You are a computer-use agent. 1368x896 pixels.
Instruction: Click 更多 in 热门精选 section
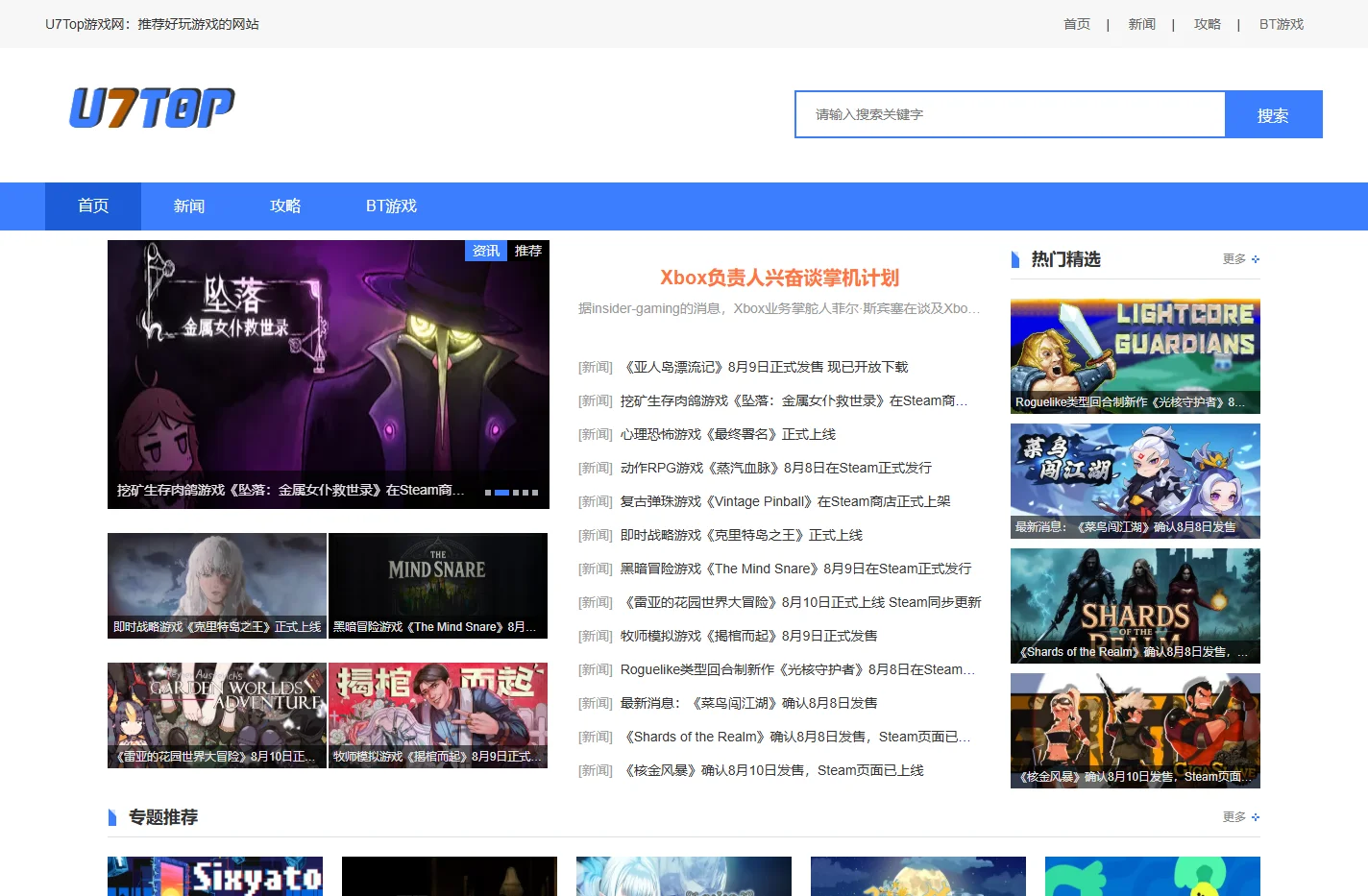click(x=1241, y=259)
